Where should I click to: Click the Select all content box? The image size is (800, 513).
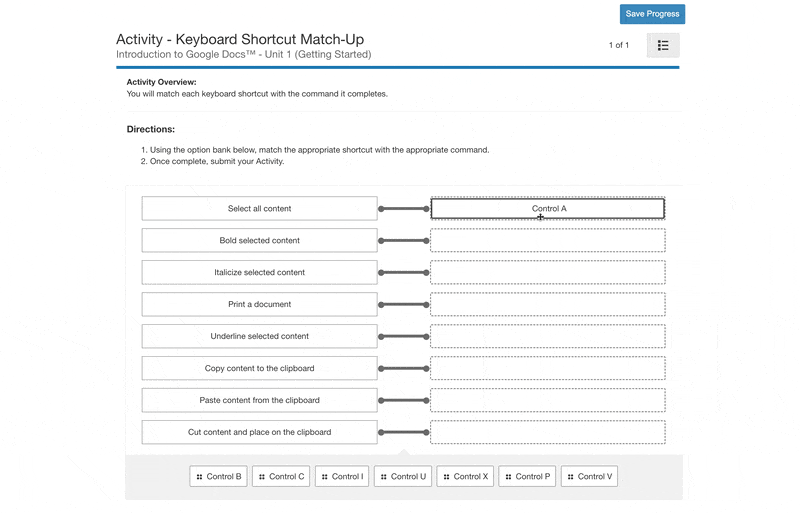click(x=260, y=208)
